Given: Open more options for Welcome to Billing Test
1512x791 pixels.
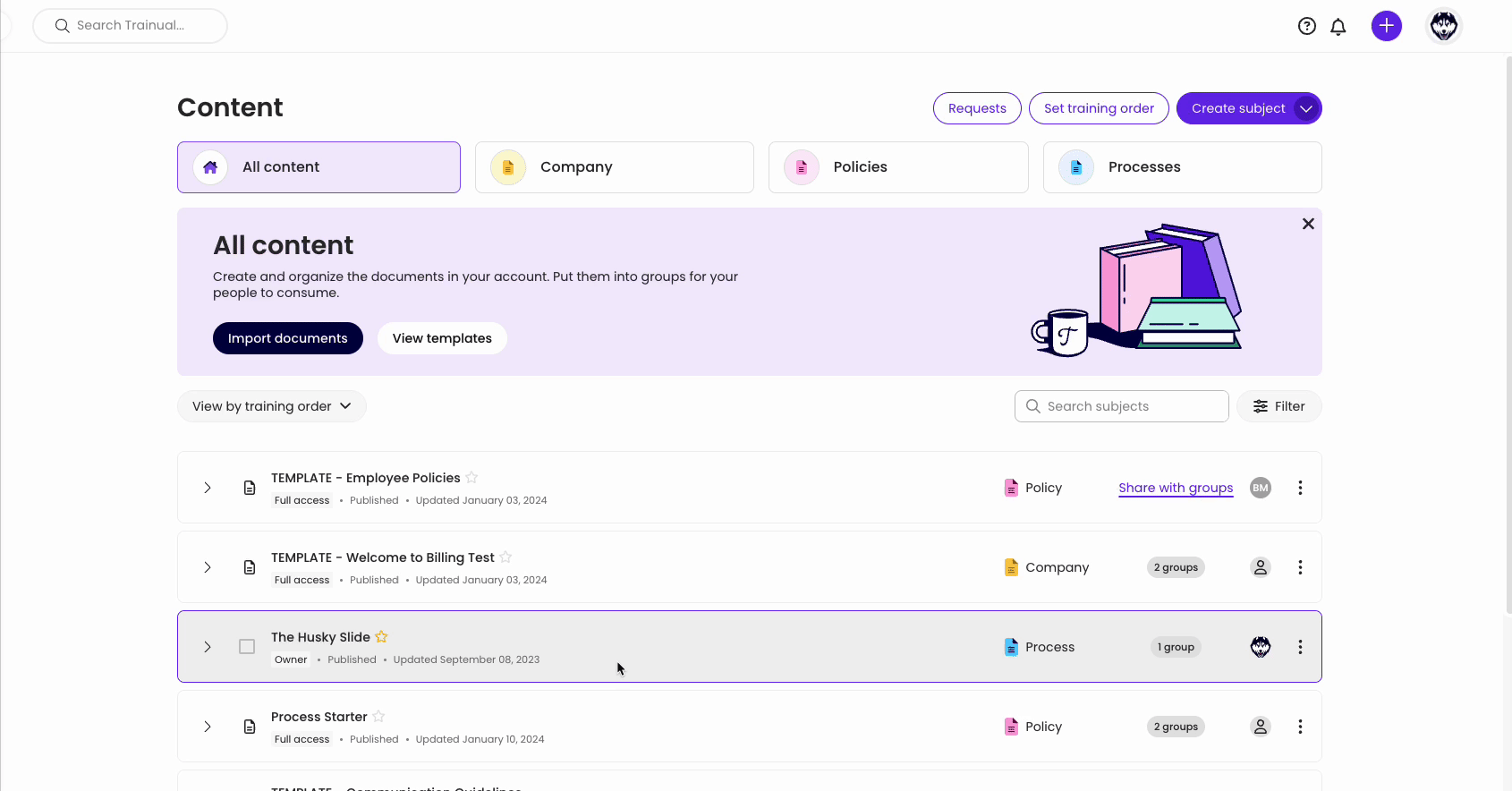Looking at the screenshot, I should pos(1300,567).
